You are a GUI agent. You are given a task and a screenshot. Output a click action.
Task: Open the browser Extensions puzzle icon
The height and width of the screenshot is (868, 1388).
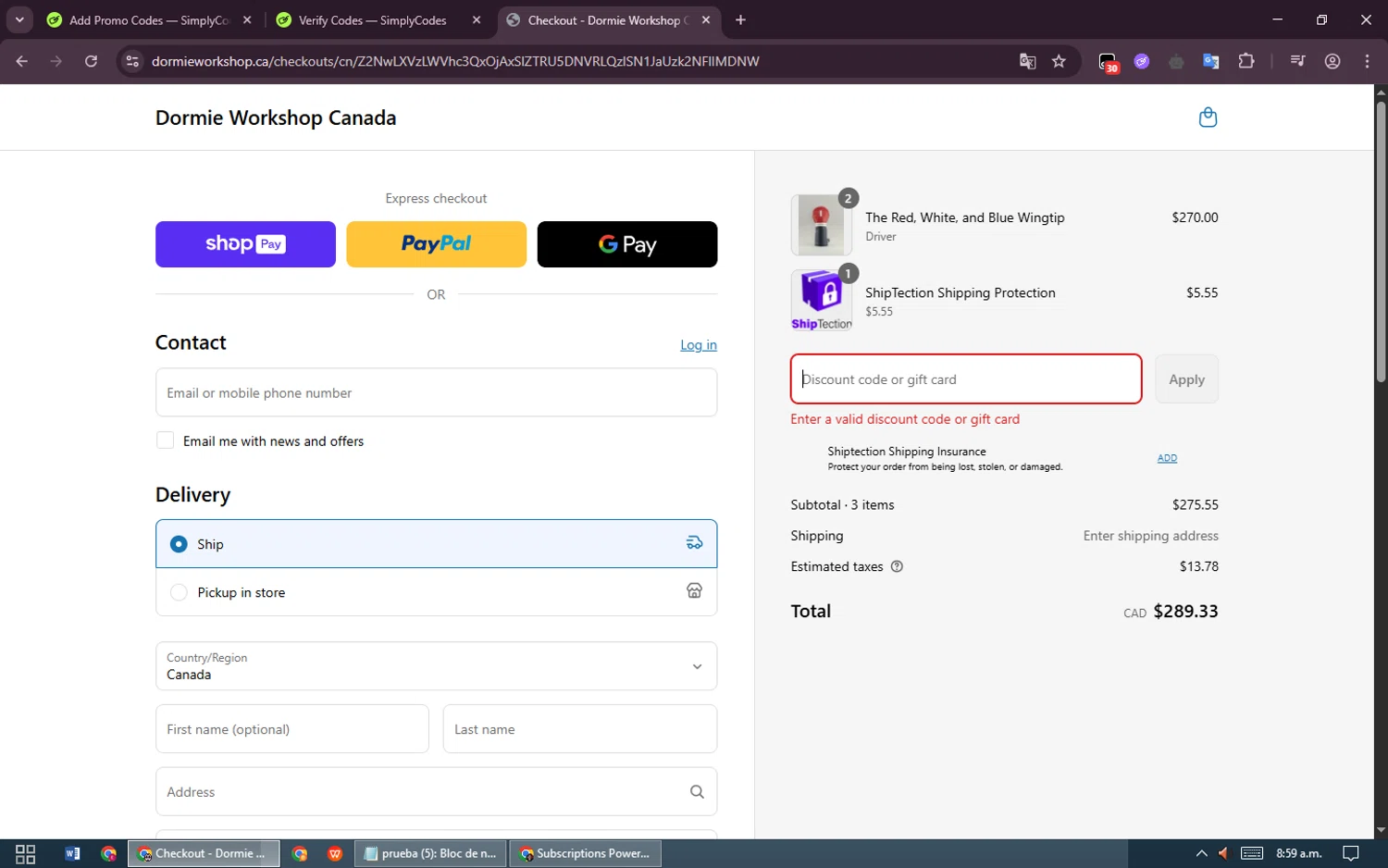point(1246,61)
